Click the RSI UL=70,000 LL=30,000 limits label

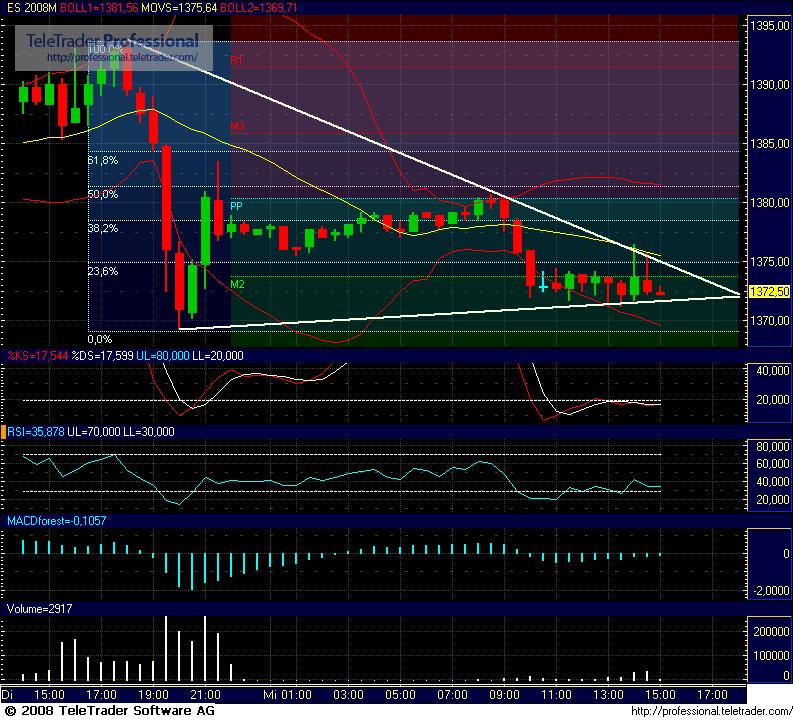click(121, 432)
